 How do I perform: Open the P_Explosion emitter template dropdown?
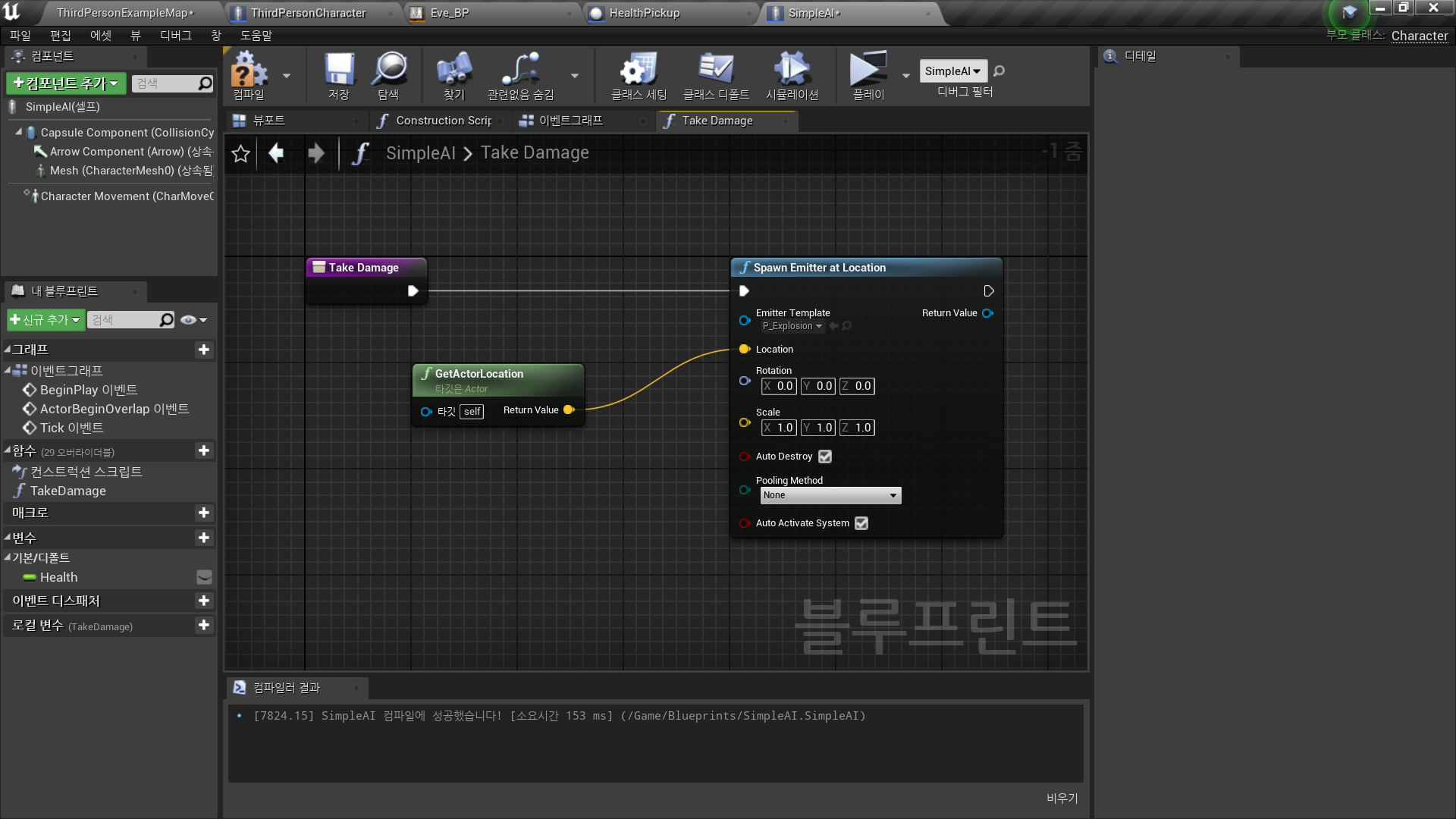792,326
